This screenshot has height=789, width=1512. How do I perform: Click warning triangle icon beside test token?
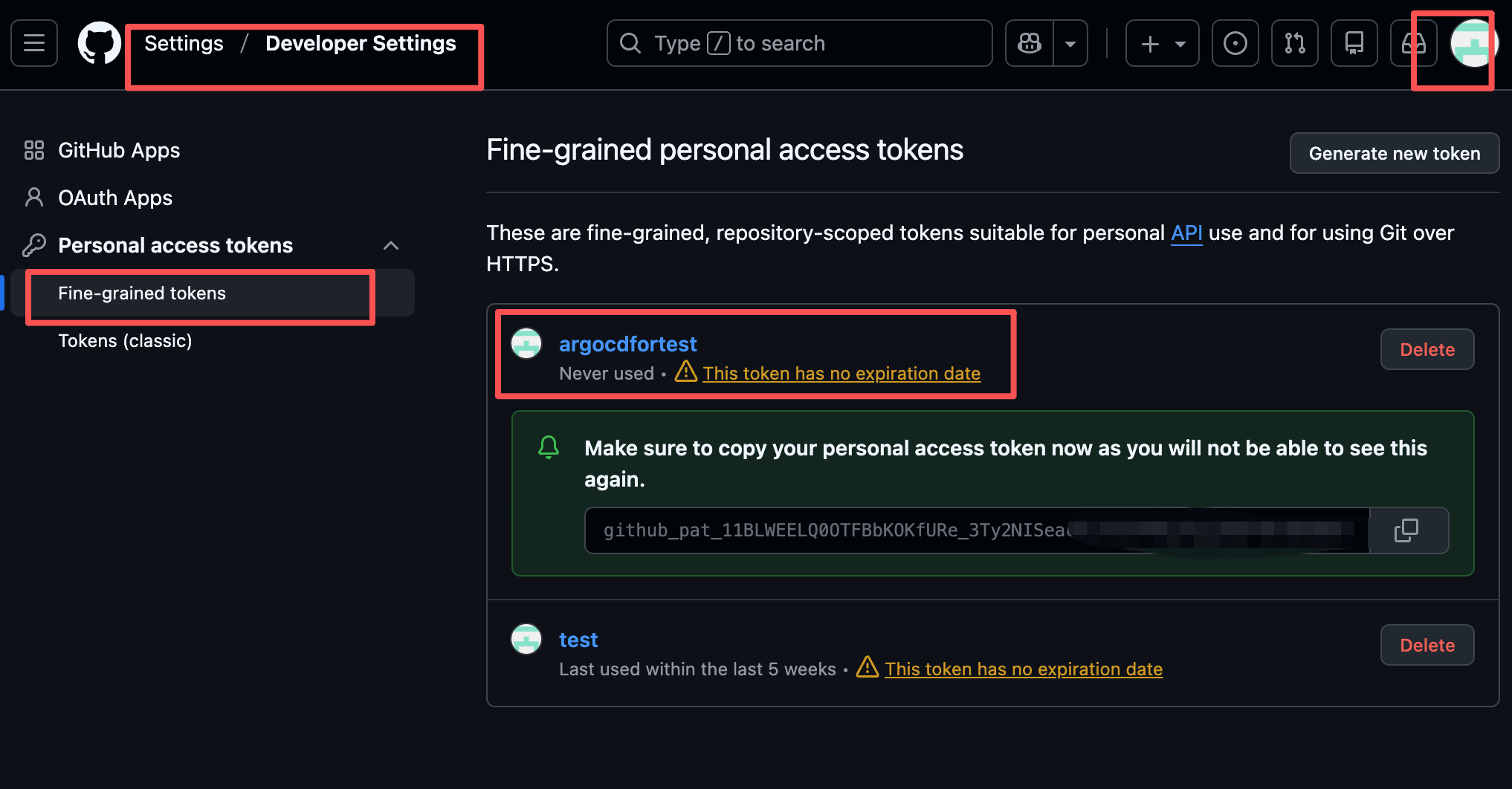click(868, 666)
